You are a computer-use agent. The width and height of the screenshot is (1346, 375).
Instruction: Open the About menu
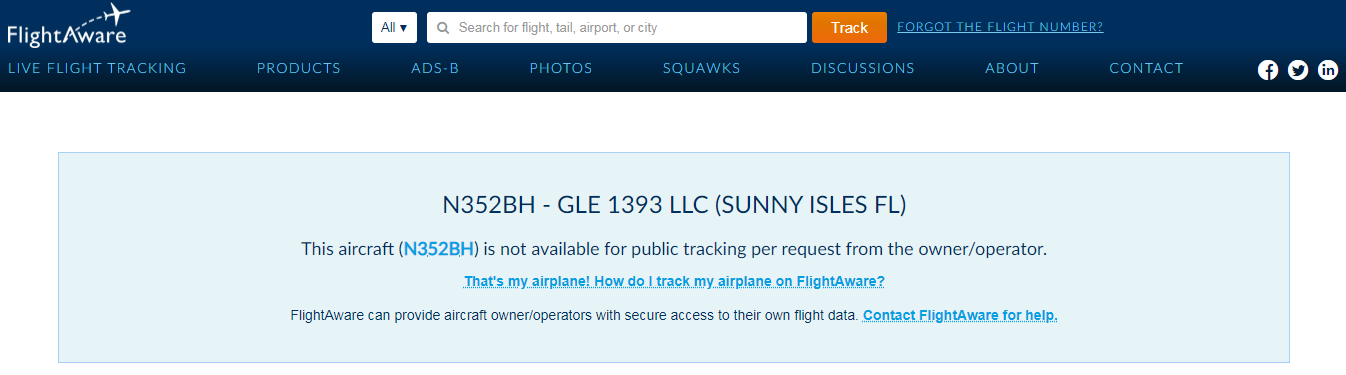point(1012,68)
